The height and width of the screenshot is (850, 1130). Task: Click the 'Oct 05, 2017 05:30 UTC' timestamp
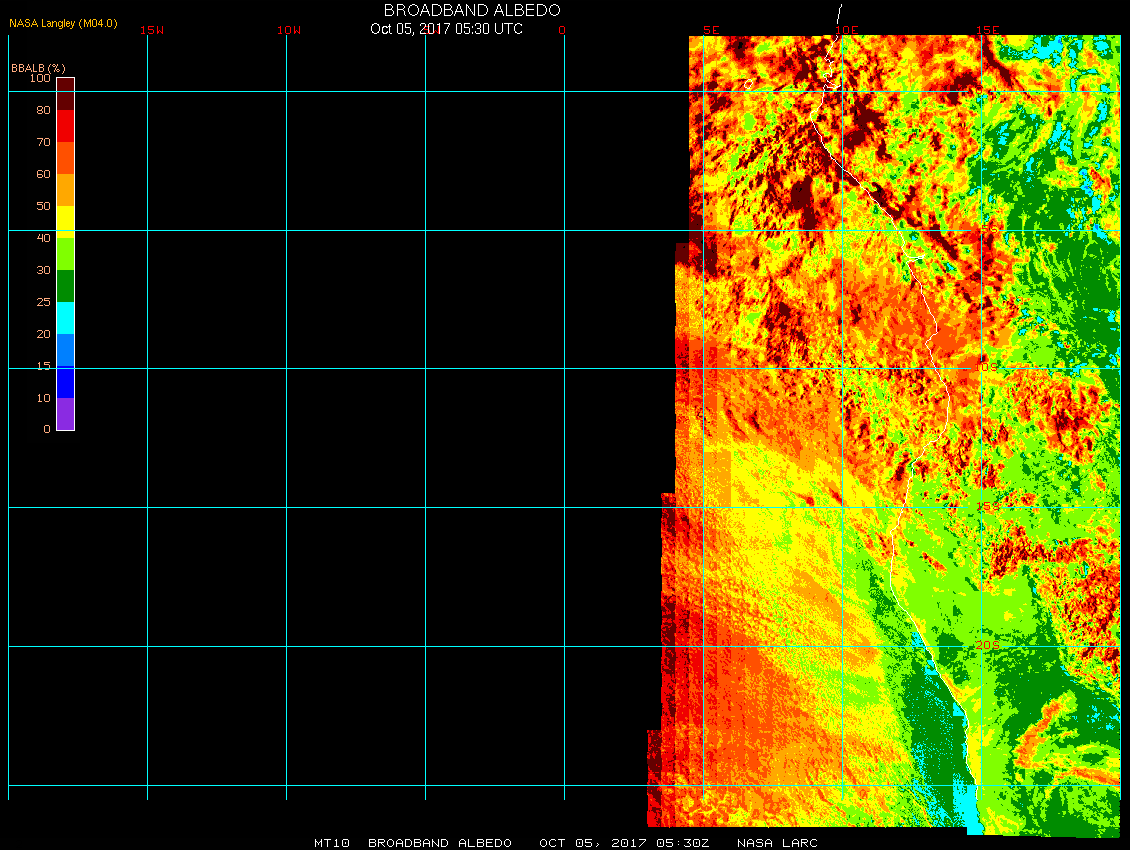click(446, 29)
